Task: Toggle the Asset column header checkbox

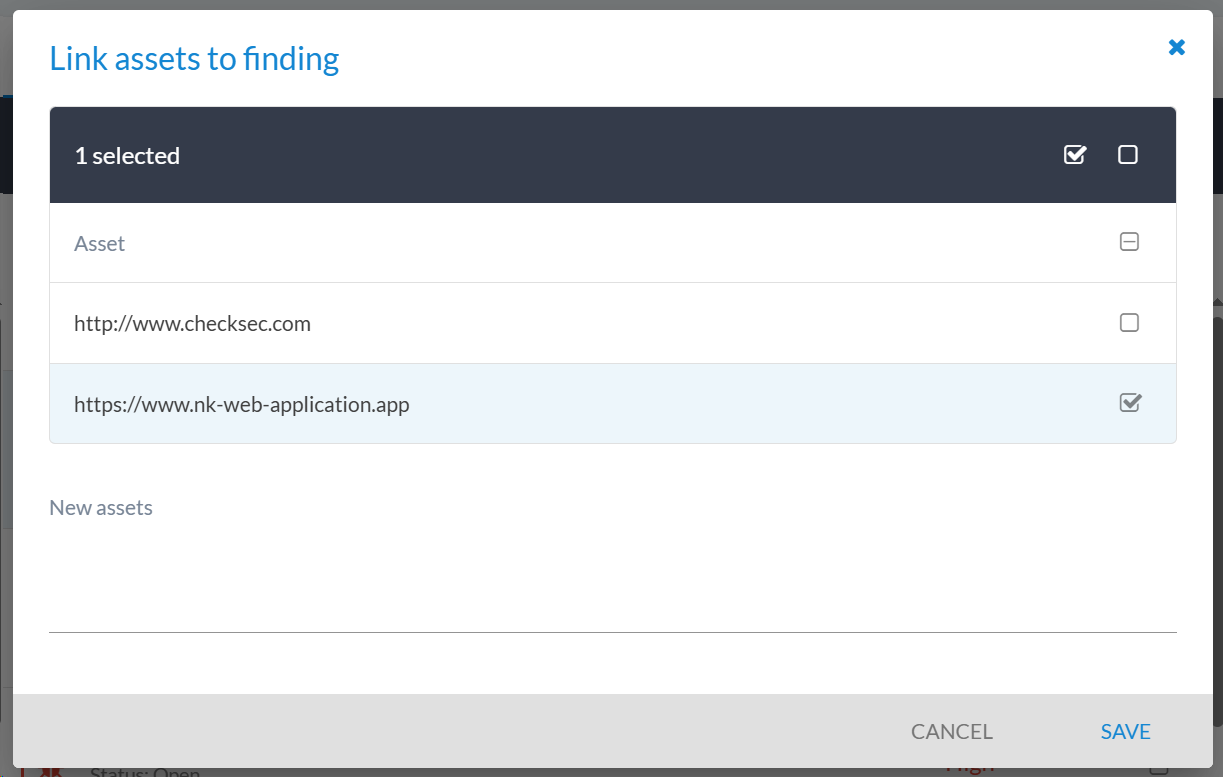Action: [1129, 242]
